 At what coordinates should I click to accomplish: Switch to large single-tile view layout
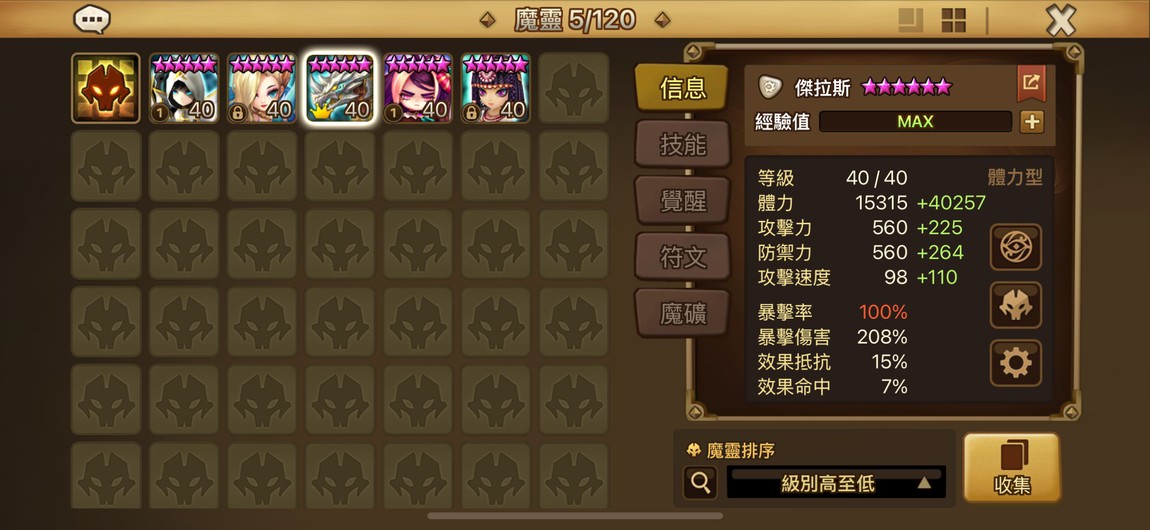[x=911, y=21]
